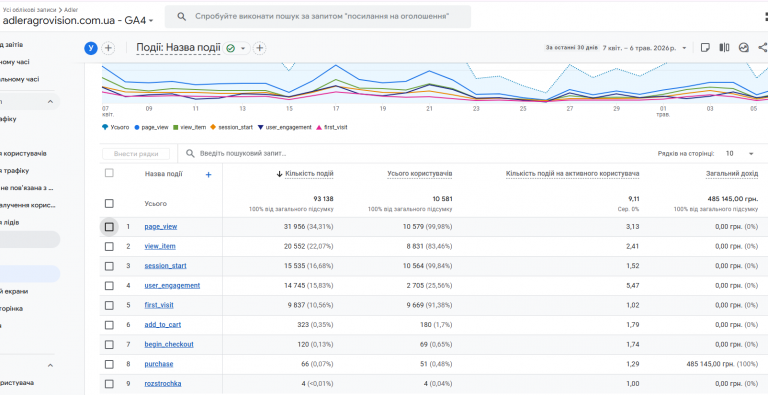Focus the table search 'Введіть пошуковий запит'
The height and width of the screenshot is (395, 768).
(242, 154)
